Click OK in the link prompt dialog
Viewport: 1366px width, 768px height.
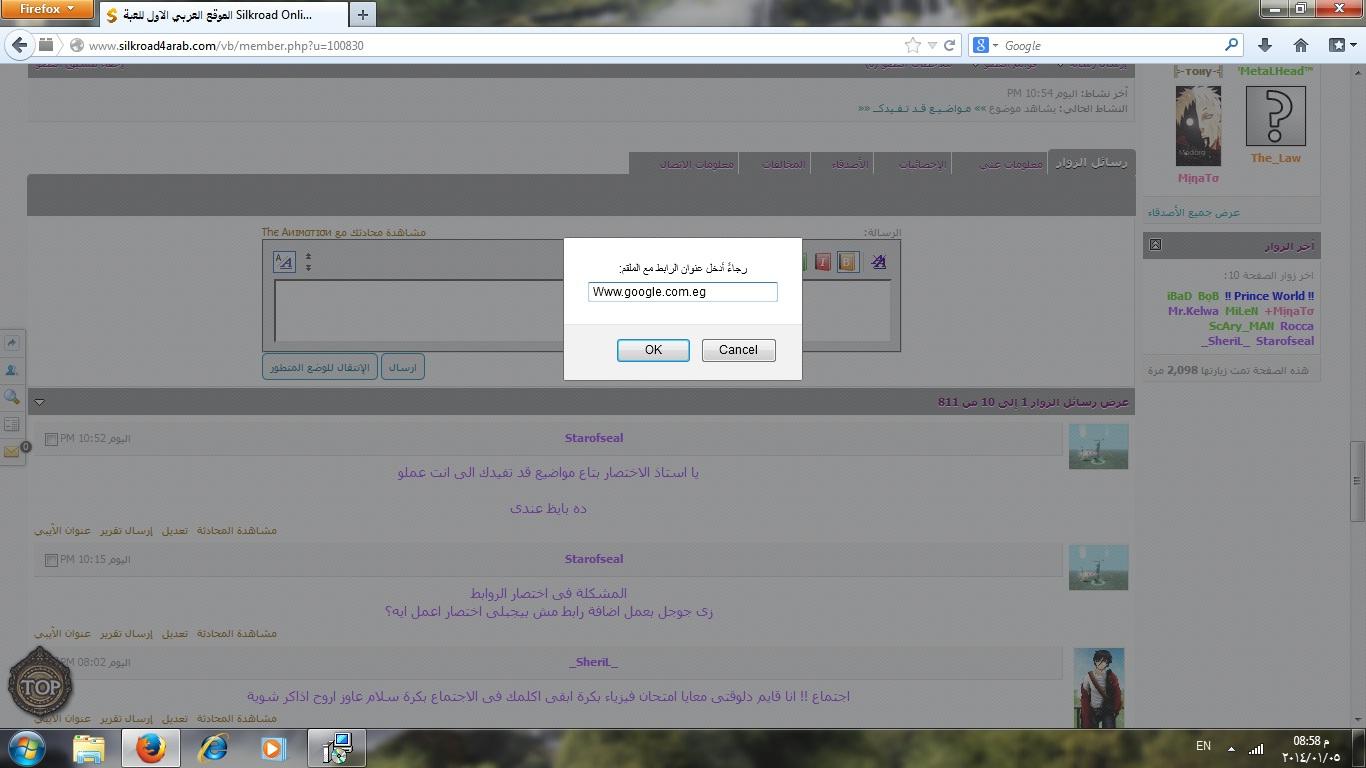click(653, 350)
